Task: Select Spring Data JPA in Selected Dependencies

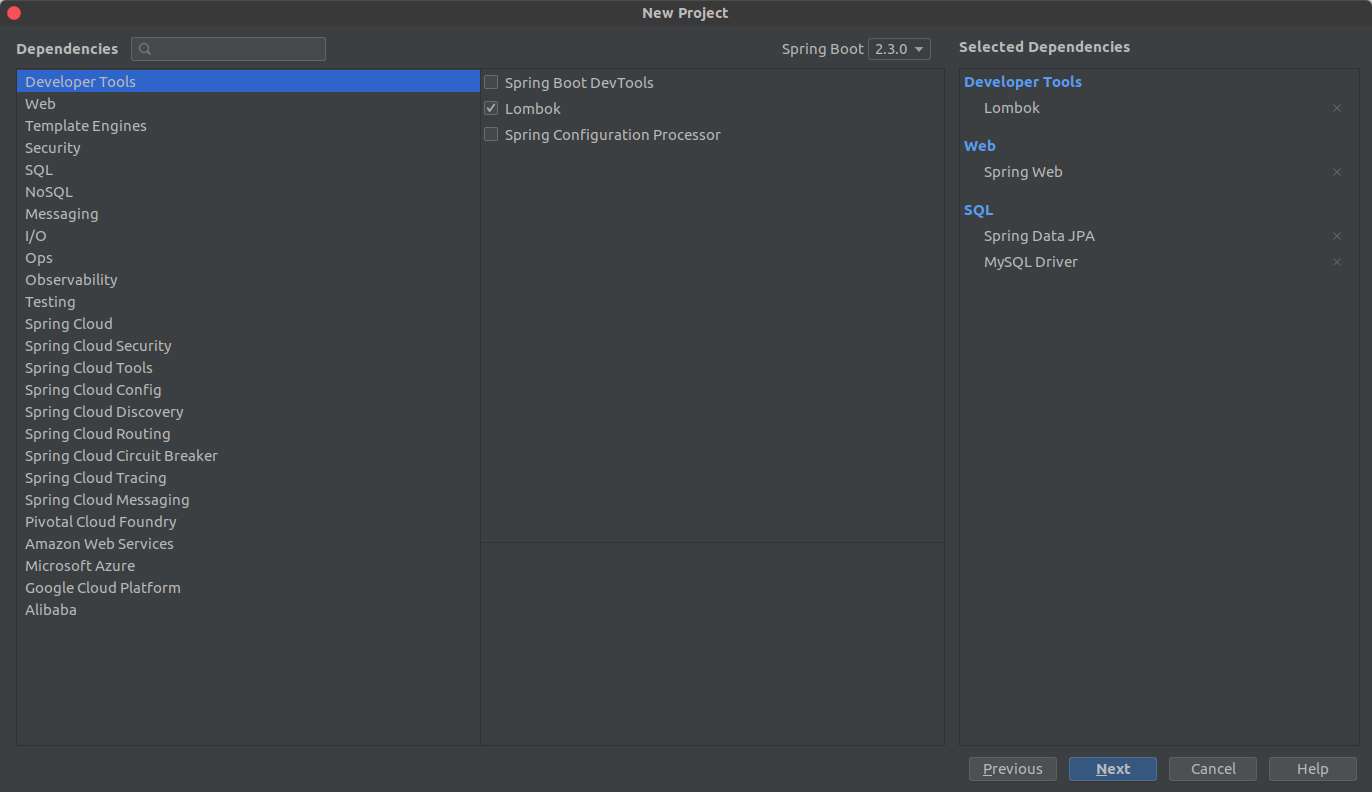Action: [1039, 236]
